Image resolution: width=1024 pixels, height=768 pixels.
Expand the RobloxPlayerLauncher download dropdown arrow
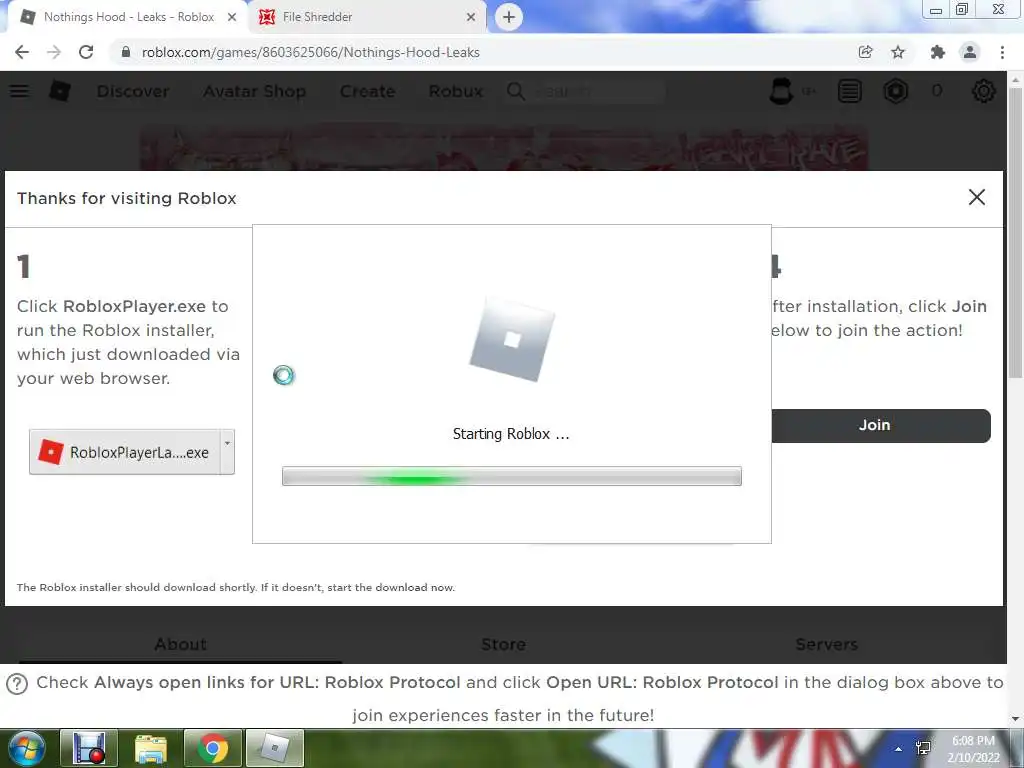227,452
